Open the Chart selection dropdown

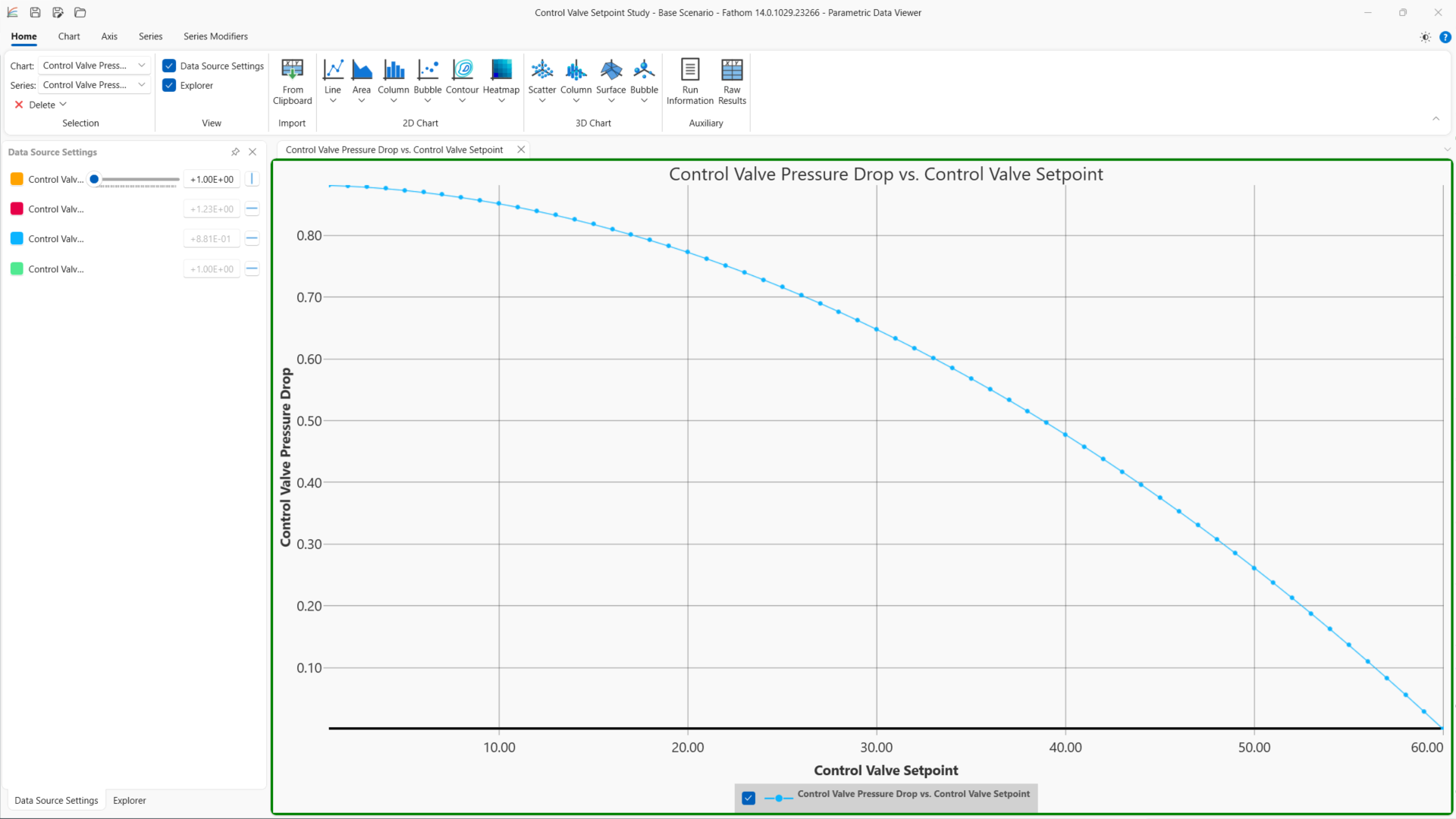pos(95,65)
